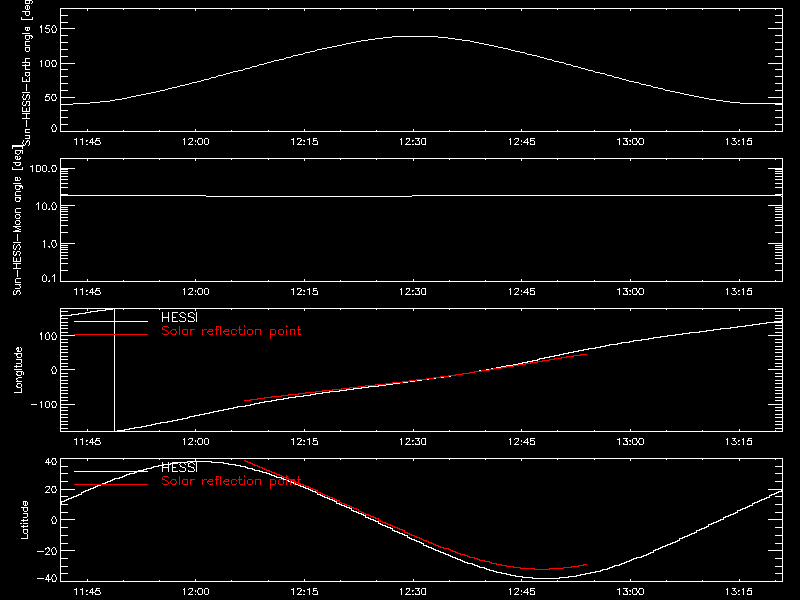Screen dimensions: 800x600
Task: Click red legend line sample in Longitude plot
Action: pyautogui.click(x=111, y=335)
